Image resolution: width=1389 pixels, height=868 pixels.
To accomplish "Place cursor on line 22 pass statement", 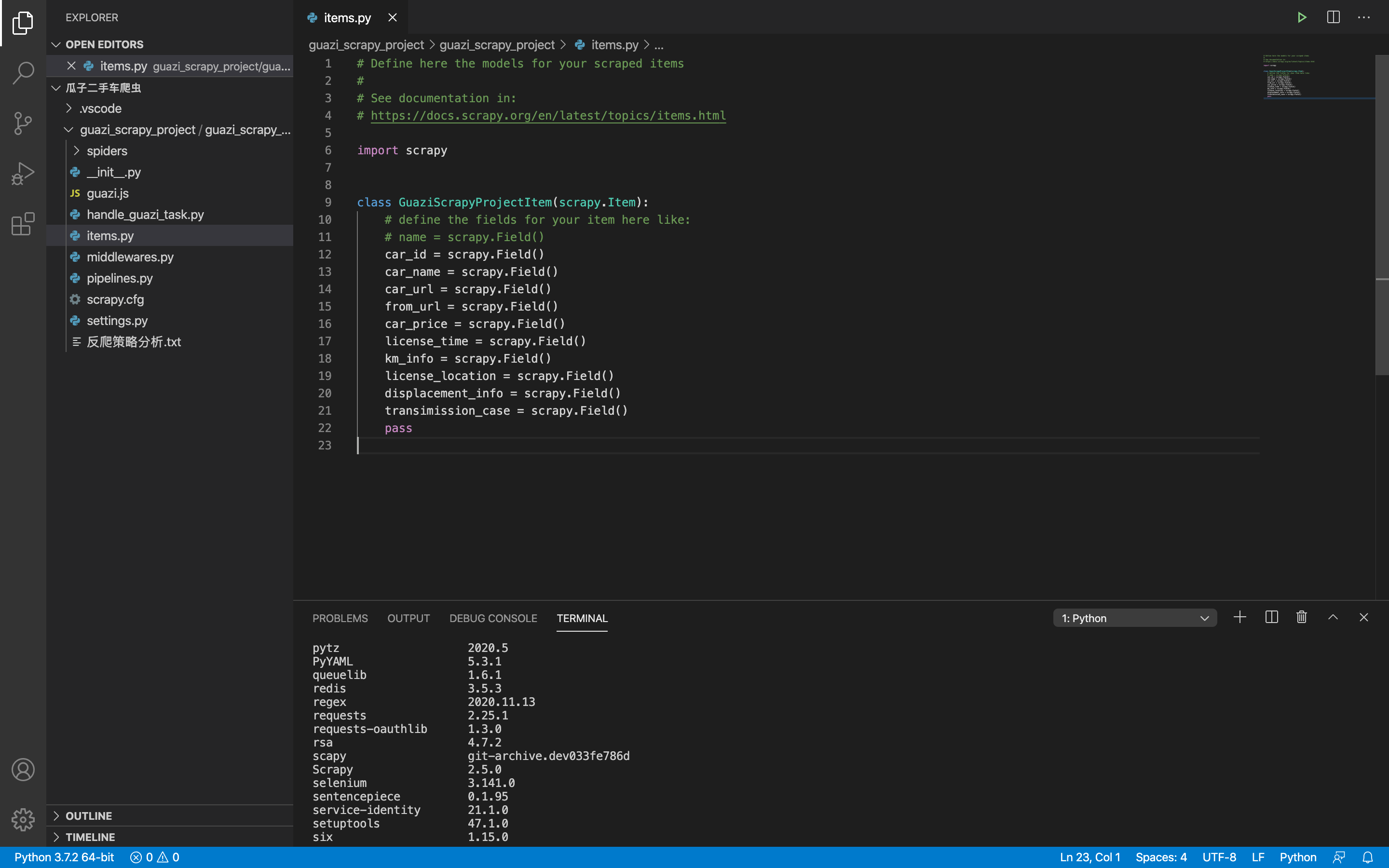I will 398,428.
